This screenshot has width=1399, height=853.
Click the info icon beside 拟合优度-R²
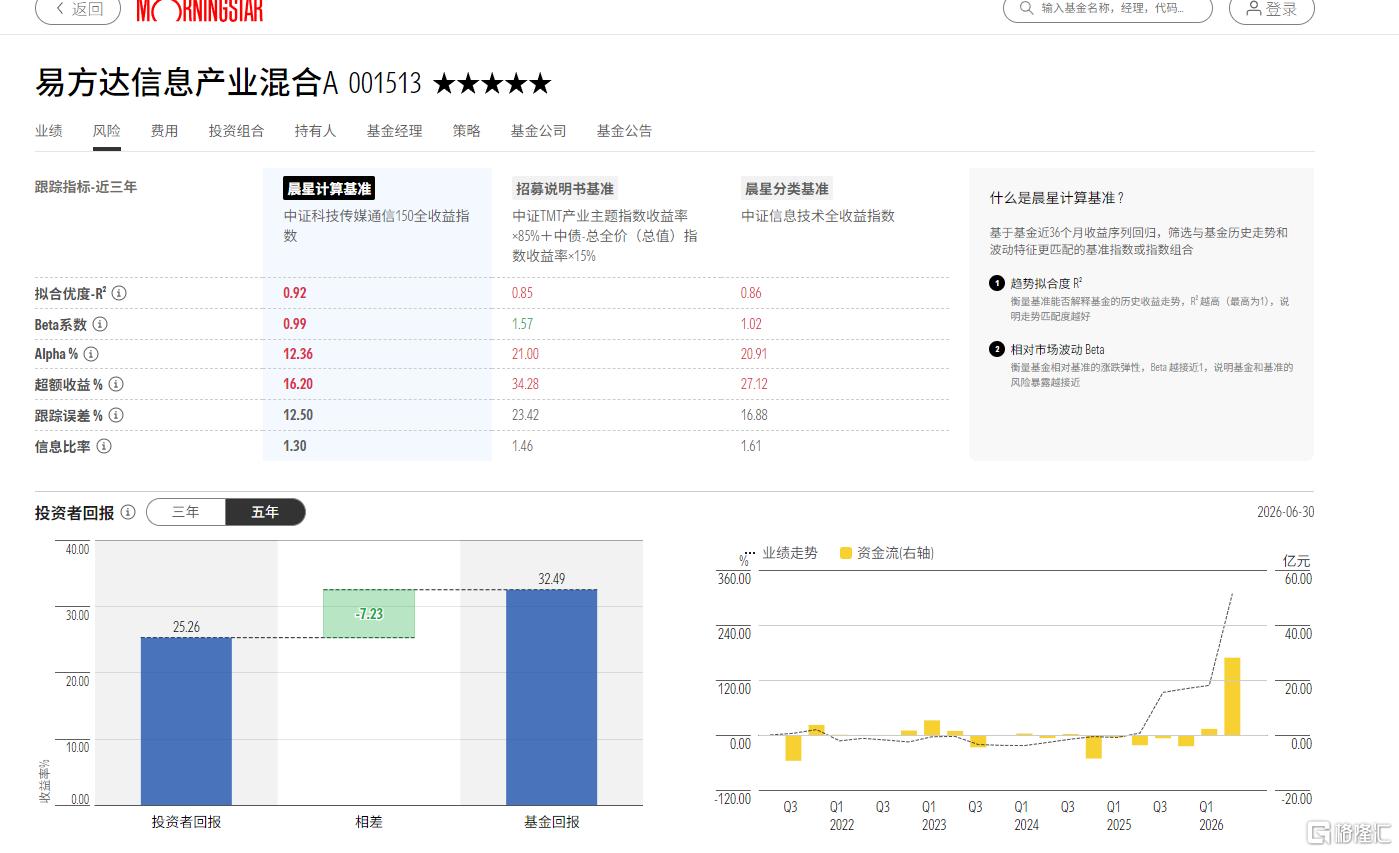pos(119,293)
